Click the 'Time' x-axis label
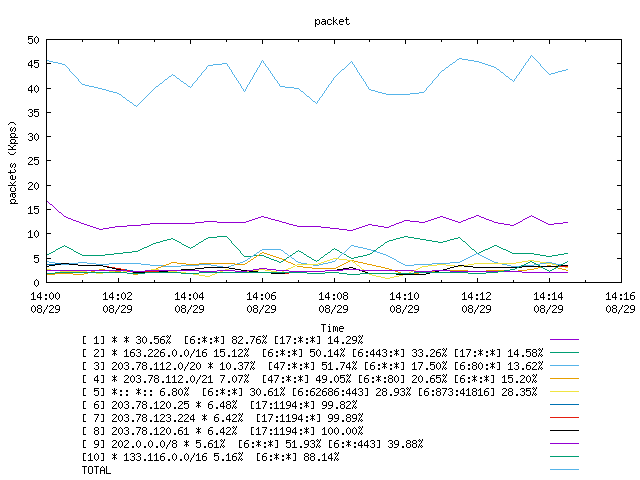Screen dimensions: 640x480 click(x=332, y=328)
